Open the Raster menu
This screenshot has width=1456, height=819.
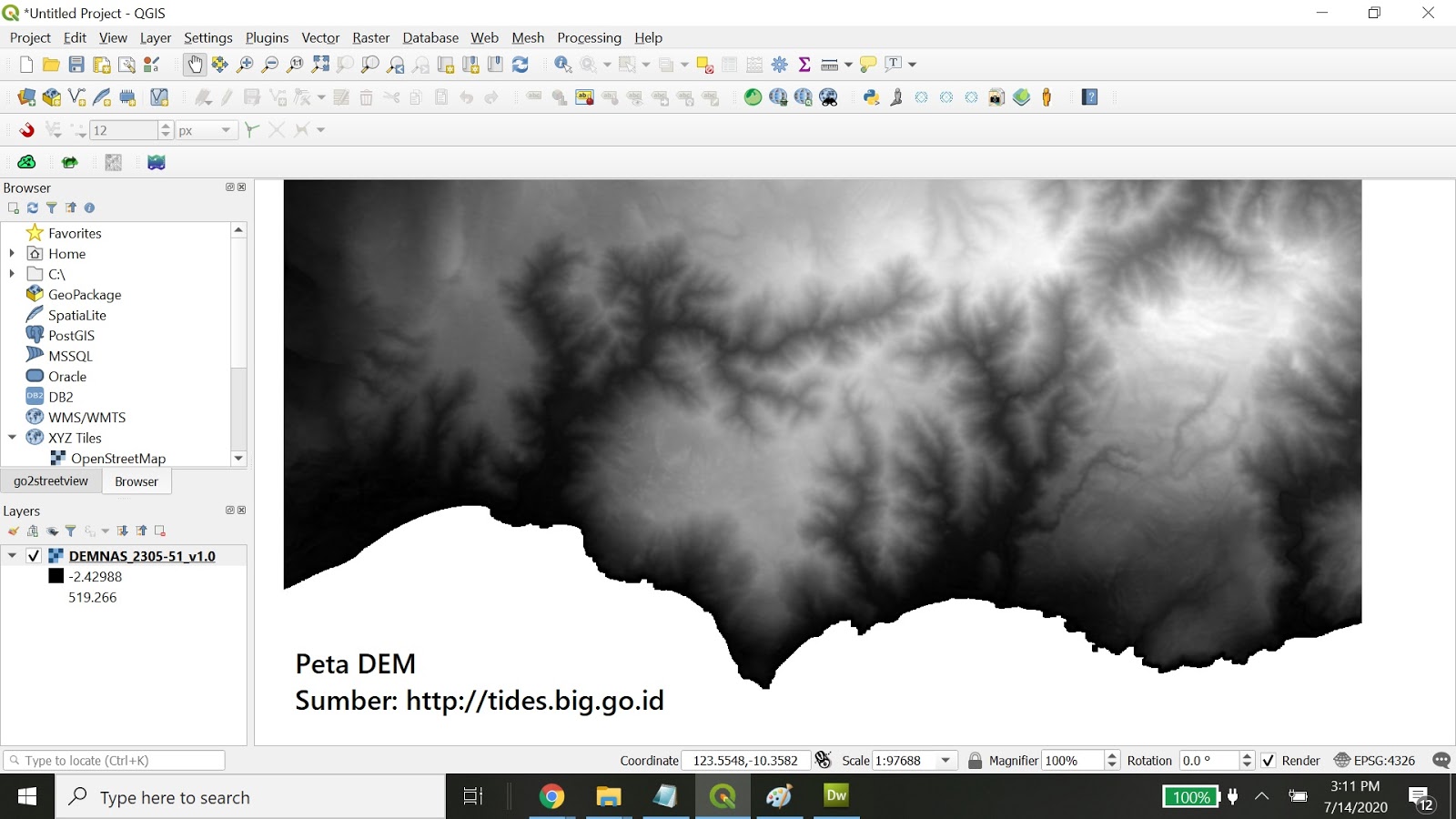pyautogui.click(x=370, y=37)
